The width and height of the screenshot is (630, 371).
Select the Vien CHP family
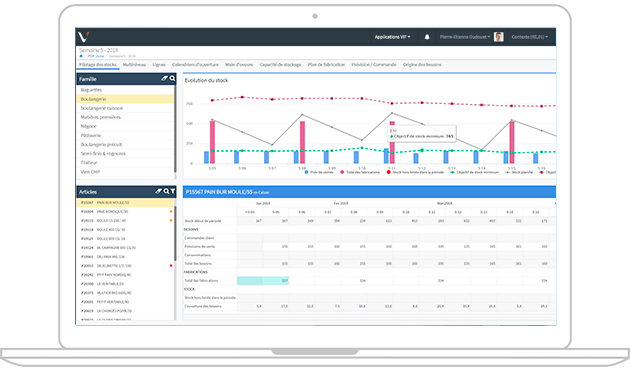point(125,172)
